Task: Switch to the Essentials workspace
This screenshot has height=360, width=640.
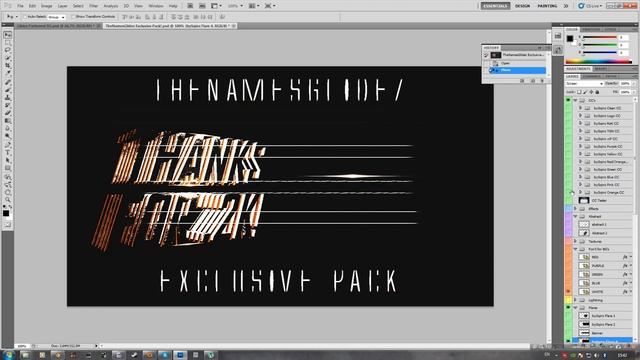Action: click(x=495, y=6)
